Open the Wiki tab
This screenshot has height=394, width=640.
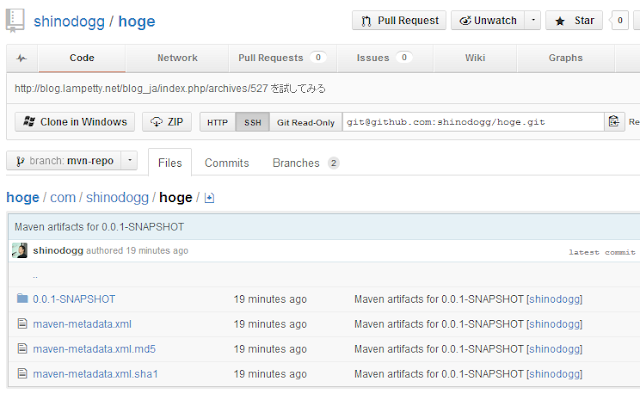475,58
